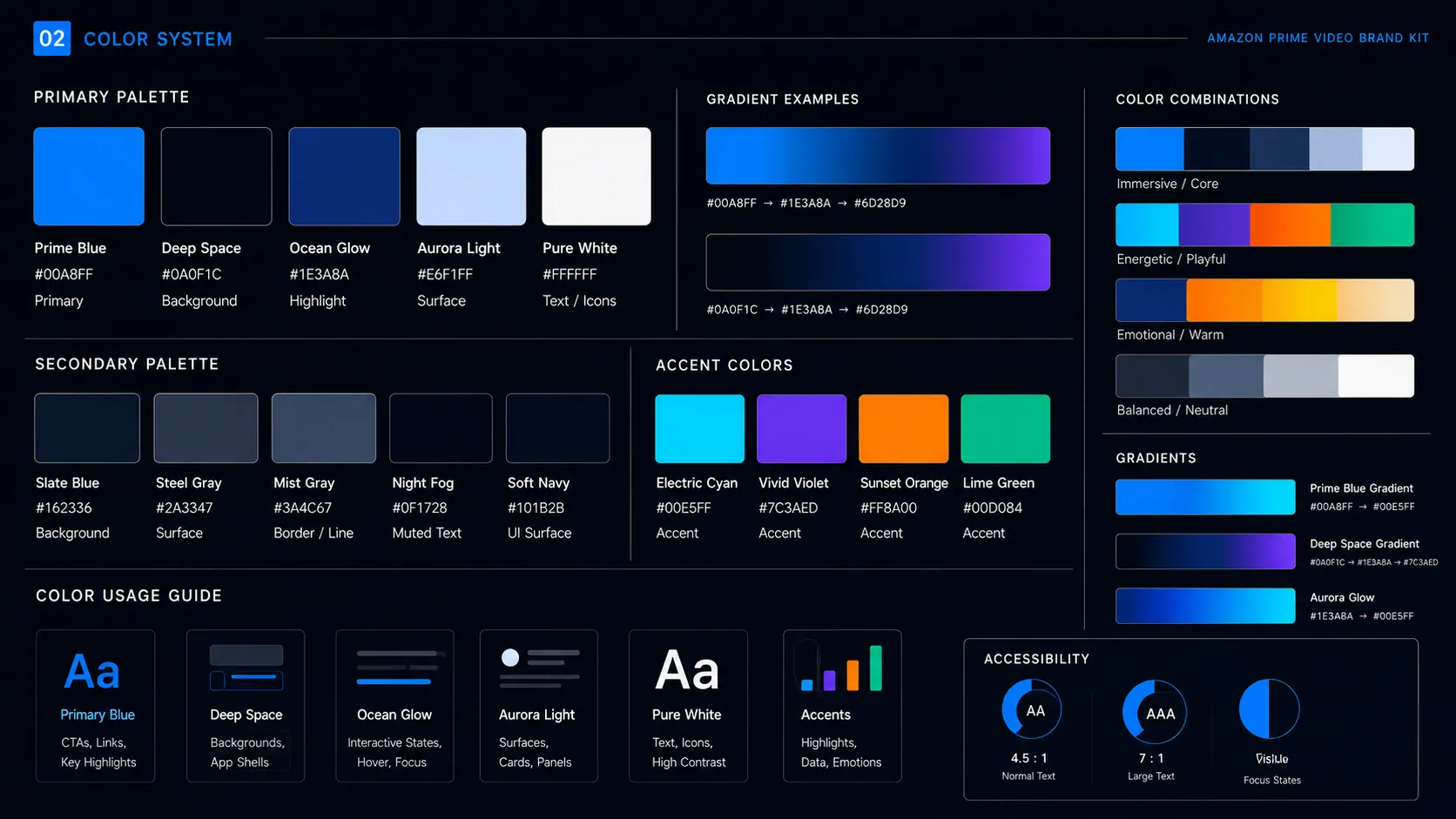
Task: Click the list icon in Aurora Light card
Action: pos(540,667)
